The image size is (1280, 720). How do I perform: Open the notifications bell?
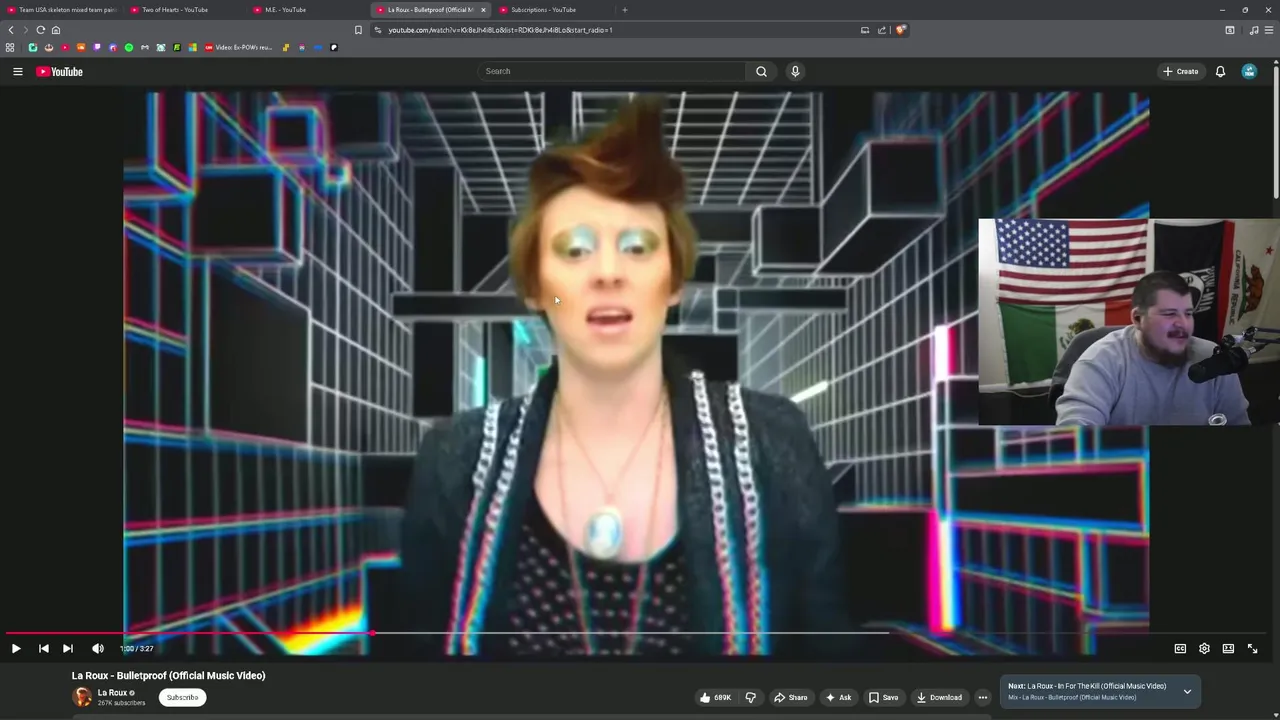pyautogui.click(x=1220, y=71)
